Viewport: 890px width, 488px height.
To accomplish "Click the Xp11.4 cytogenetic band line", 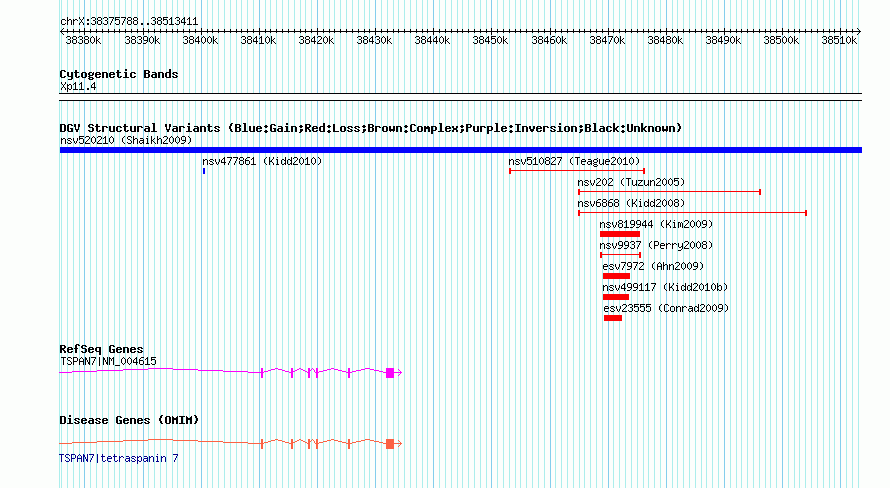I will (460, 97).
